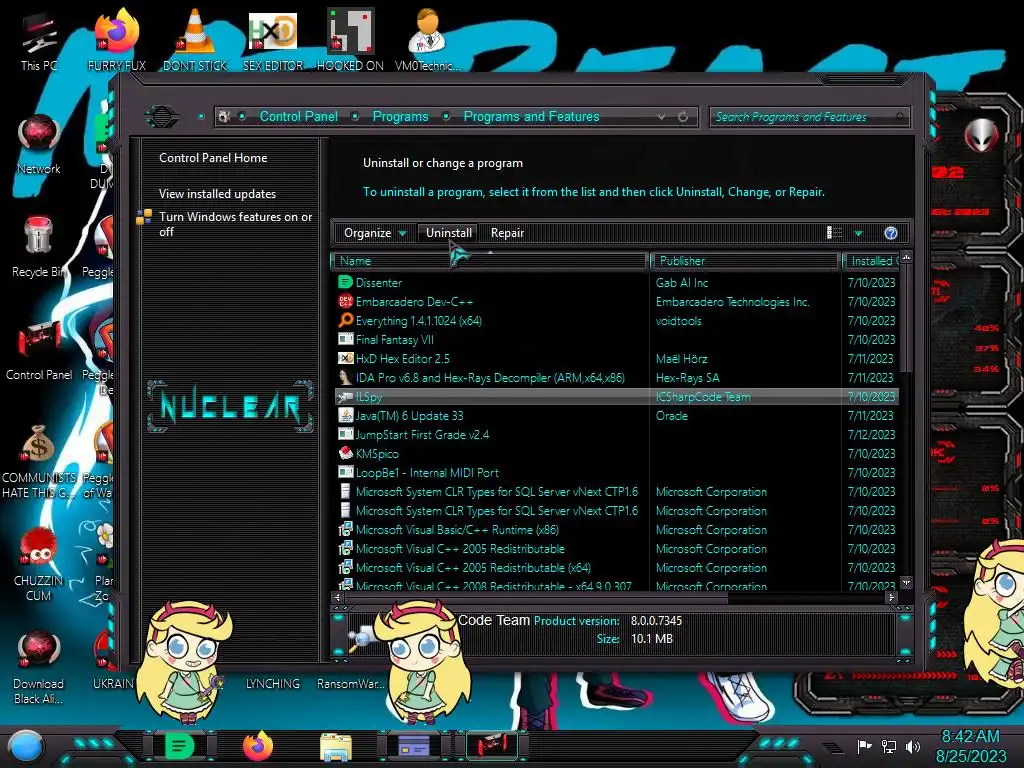Image resolution: width=1024 pixels, height=768 pixels.
Task: Open the purple app taskbar icon
Action: pos(414,746)
